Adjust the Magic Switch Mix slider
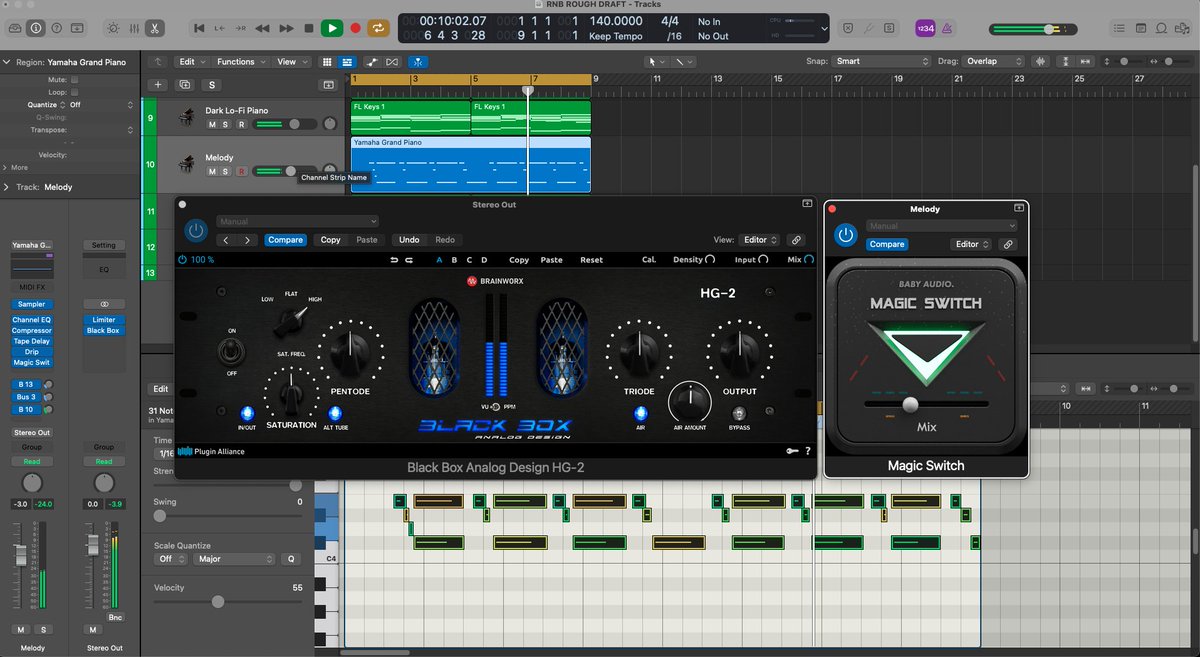1200x657 pixels. tap(909, 404)
